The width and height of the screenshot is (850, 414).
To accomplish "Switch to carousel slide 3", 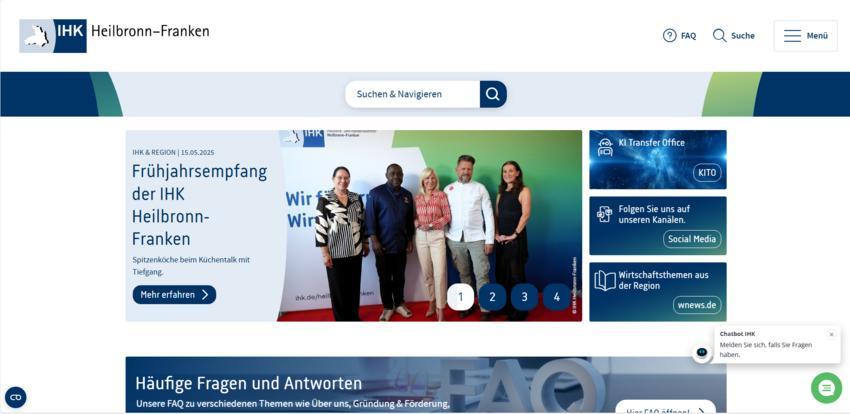I will [x=524, y=297].
